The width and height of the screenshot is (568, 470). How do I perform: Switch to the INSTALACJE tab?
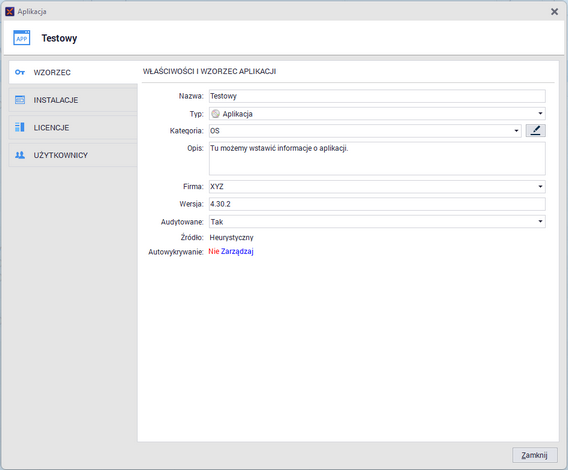pyautogui.click(x=73, y=100)
